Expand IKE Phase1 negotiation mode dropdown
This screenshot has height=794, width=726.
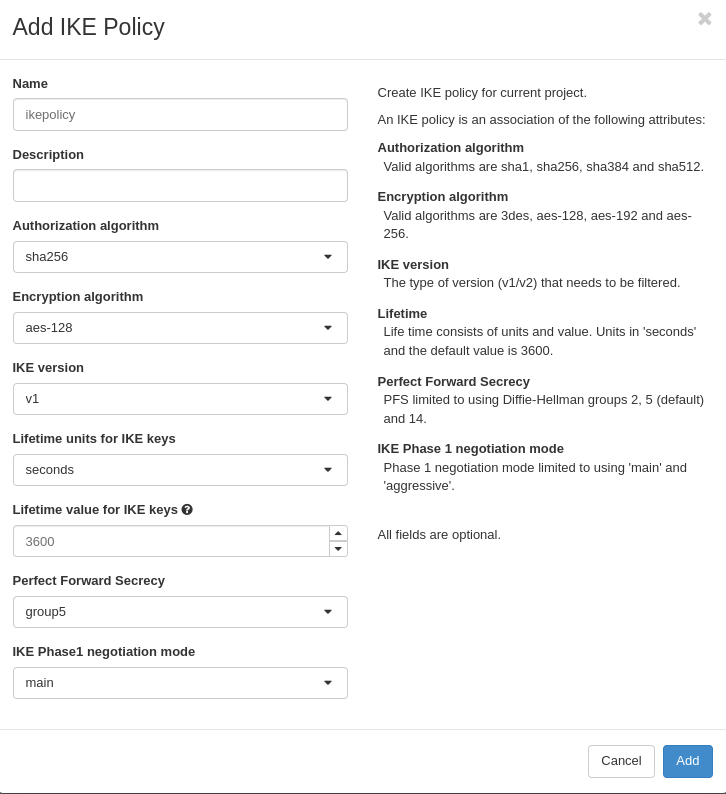(180, 683)
